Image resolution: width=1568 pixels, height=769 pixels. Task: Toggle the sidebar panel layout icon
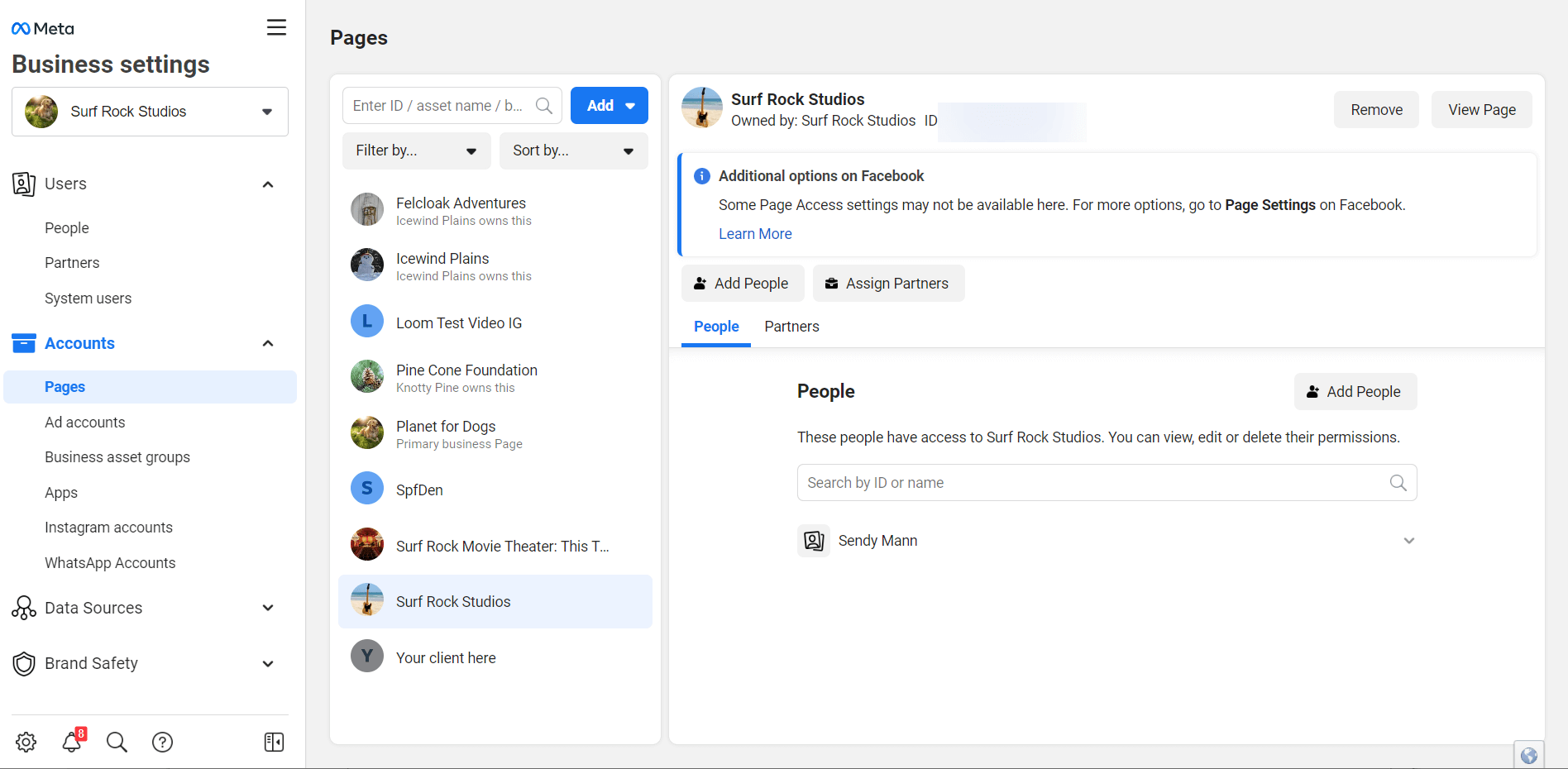(x=274, y=742)
